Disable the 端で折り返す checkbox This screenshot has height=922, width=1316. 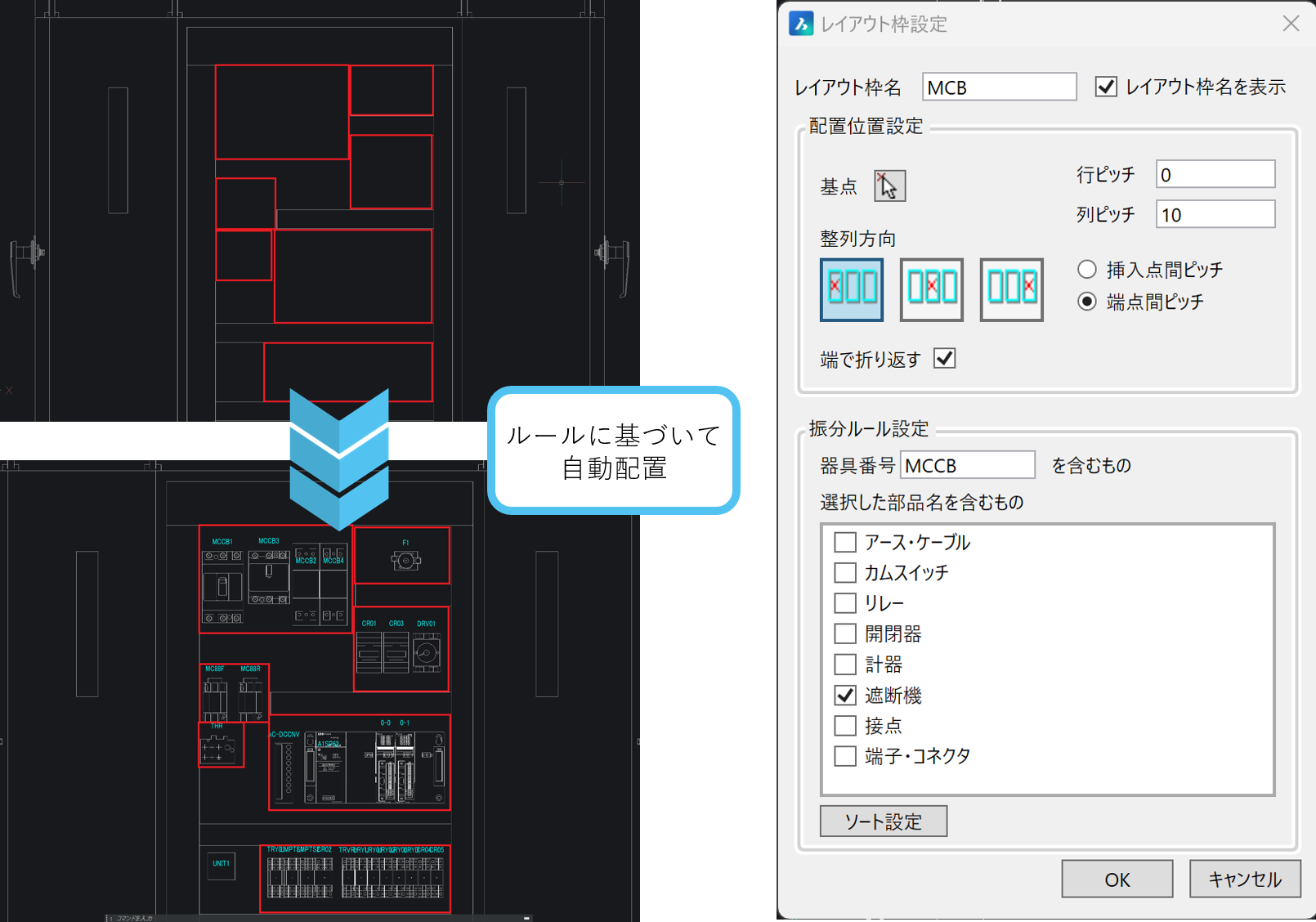coord(944,357)
